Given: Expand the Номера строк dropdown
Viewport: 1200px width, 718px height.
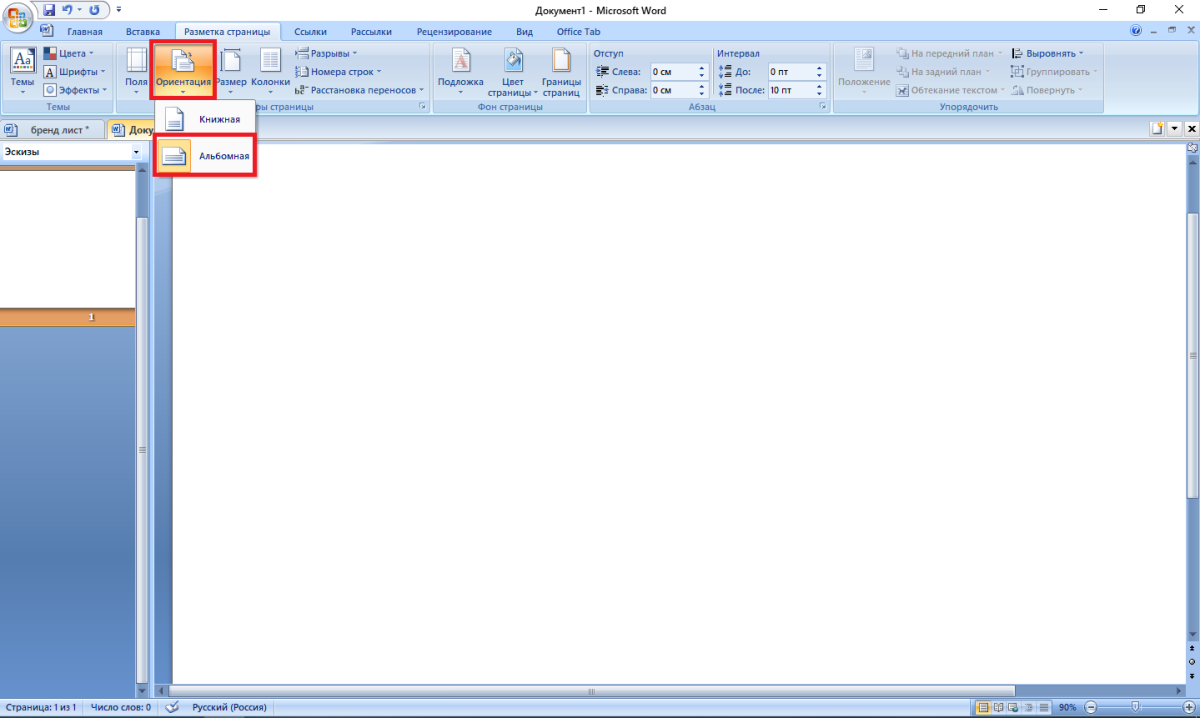Looking at the screenshot, I should [338, 72].
